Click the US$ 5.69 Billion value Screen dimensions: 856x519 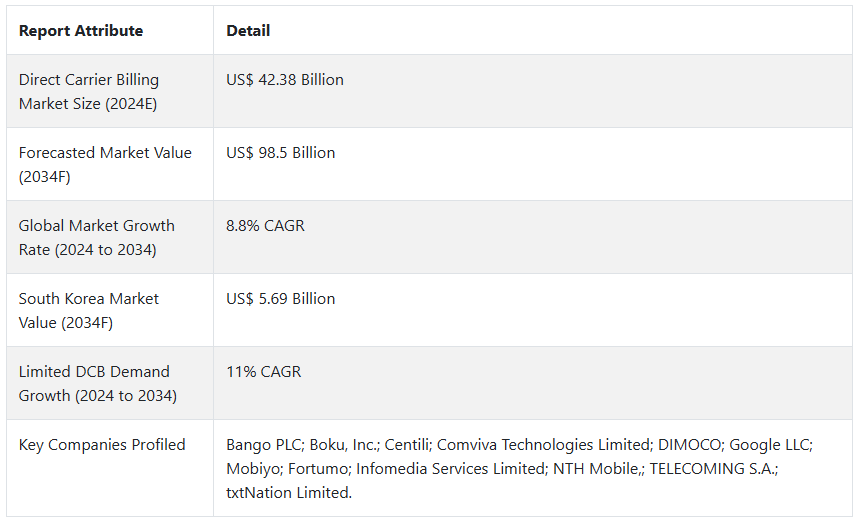[x=281, y=299]
